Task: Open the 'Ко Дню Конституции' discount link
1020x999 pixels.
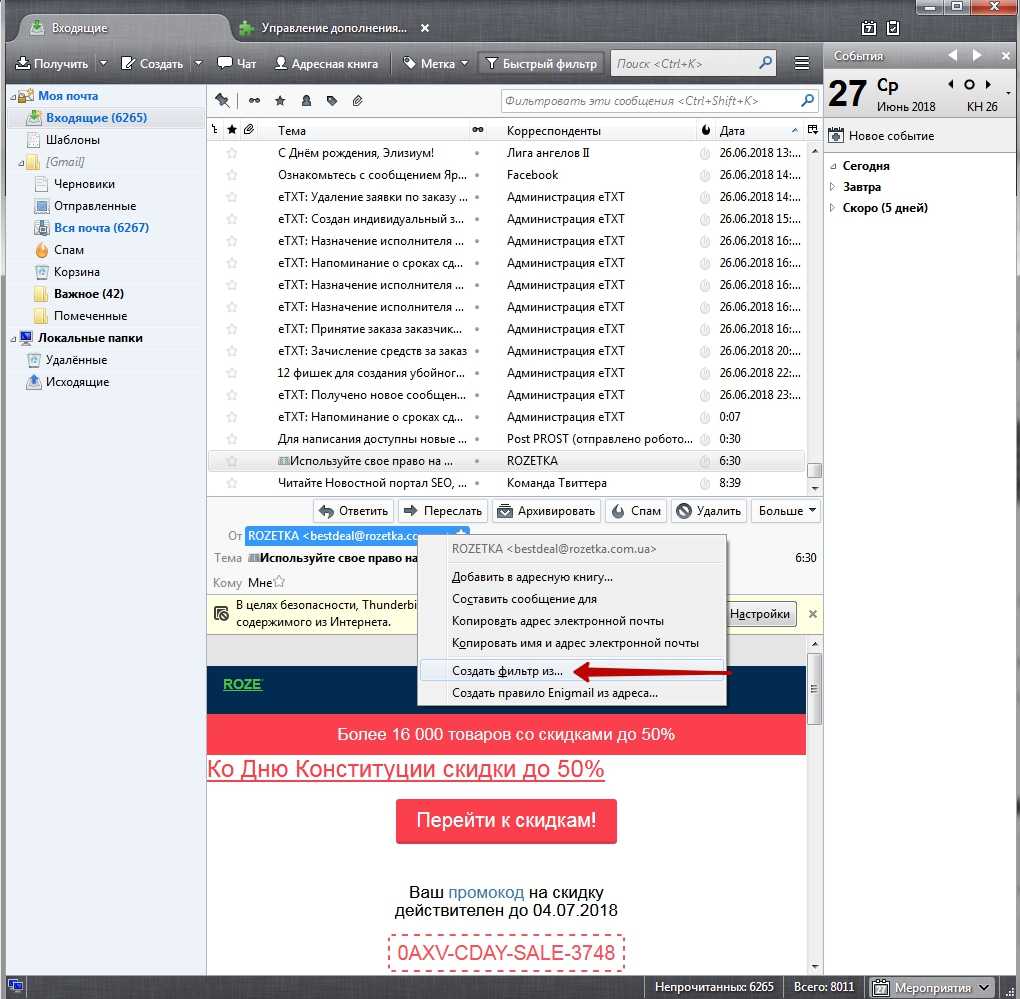Action: (x=405, y=769)
